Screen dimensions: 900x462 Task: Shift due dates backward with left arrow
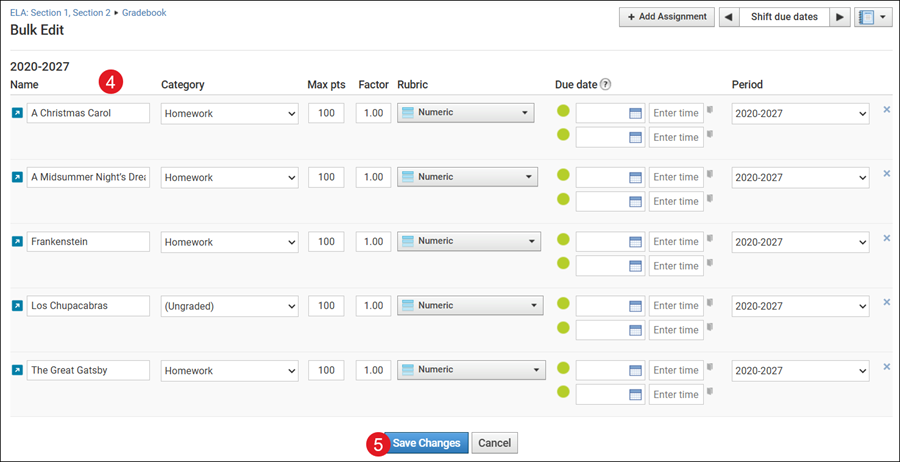click(x=730, y=17)
